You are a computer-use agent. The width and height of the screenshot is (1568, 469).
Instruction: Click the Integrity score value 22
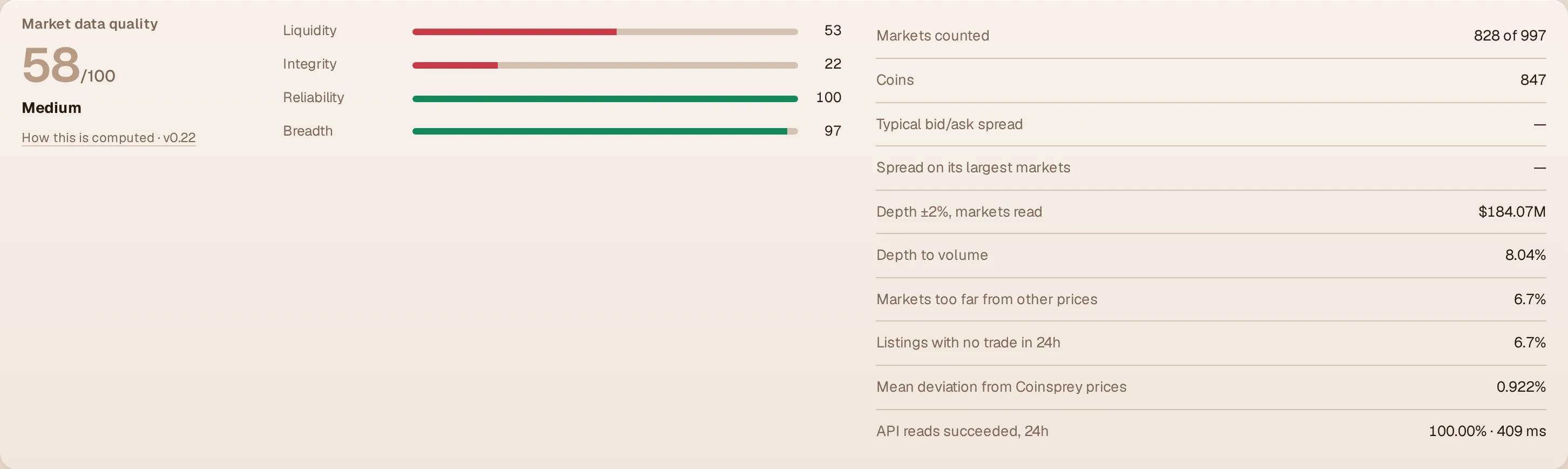tap(833, 64)
